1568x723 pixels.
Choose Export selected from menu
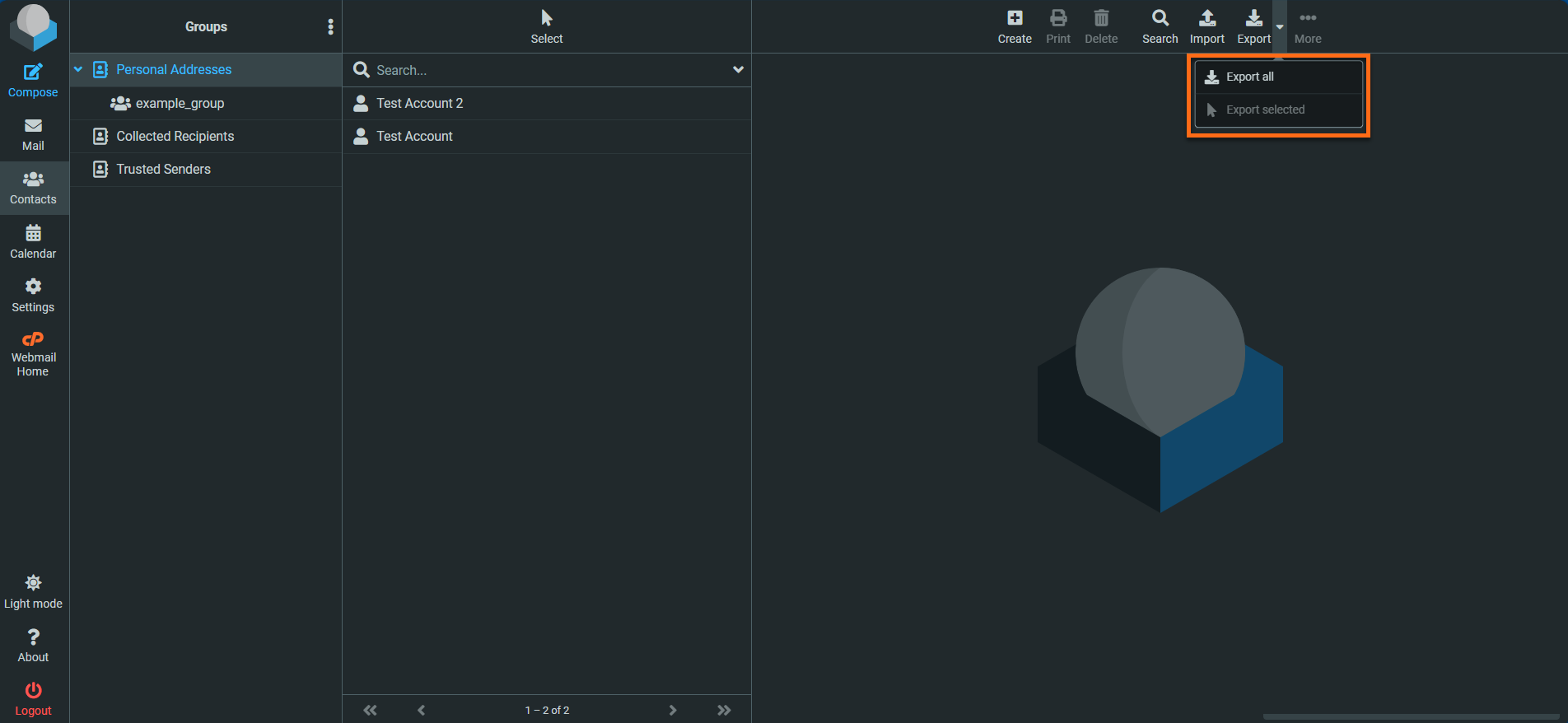(x=1278, y=110)
